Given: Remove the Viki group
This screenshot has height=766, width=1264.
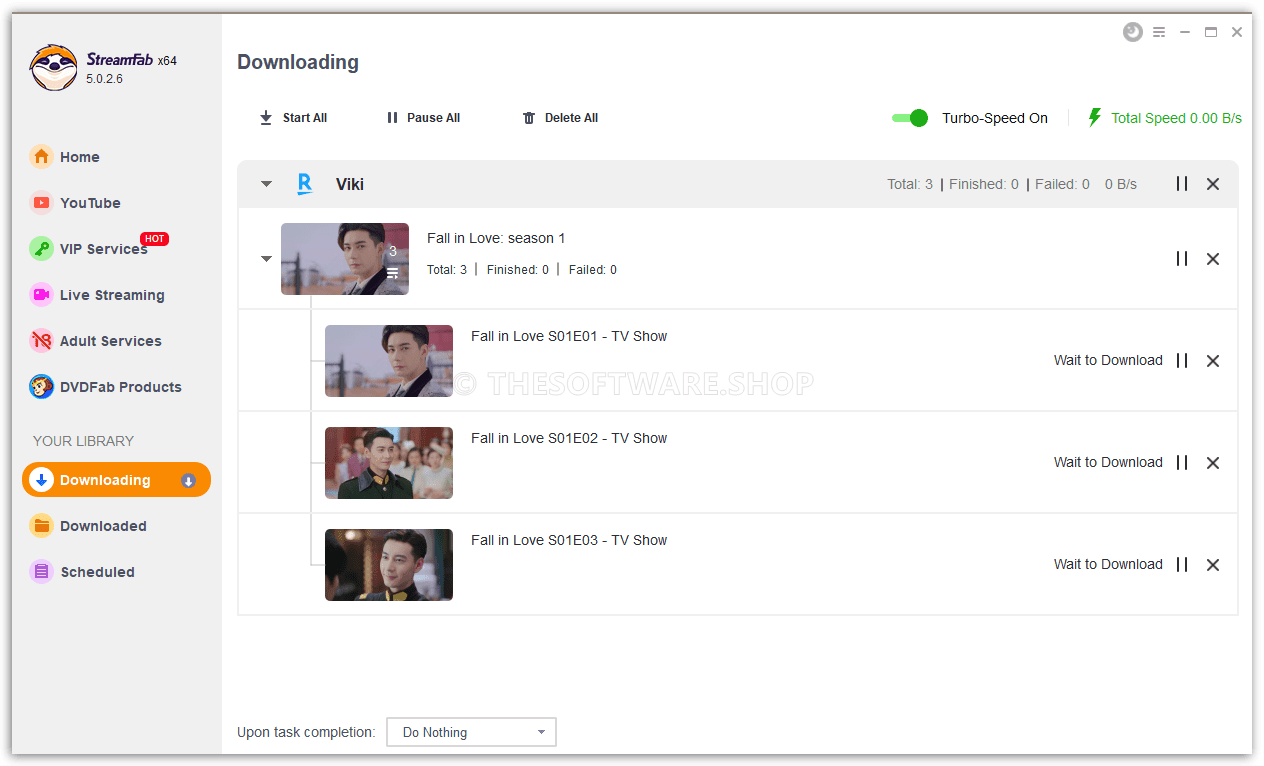Looking at the screenshot, I should point(1213,184).
